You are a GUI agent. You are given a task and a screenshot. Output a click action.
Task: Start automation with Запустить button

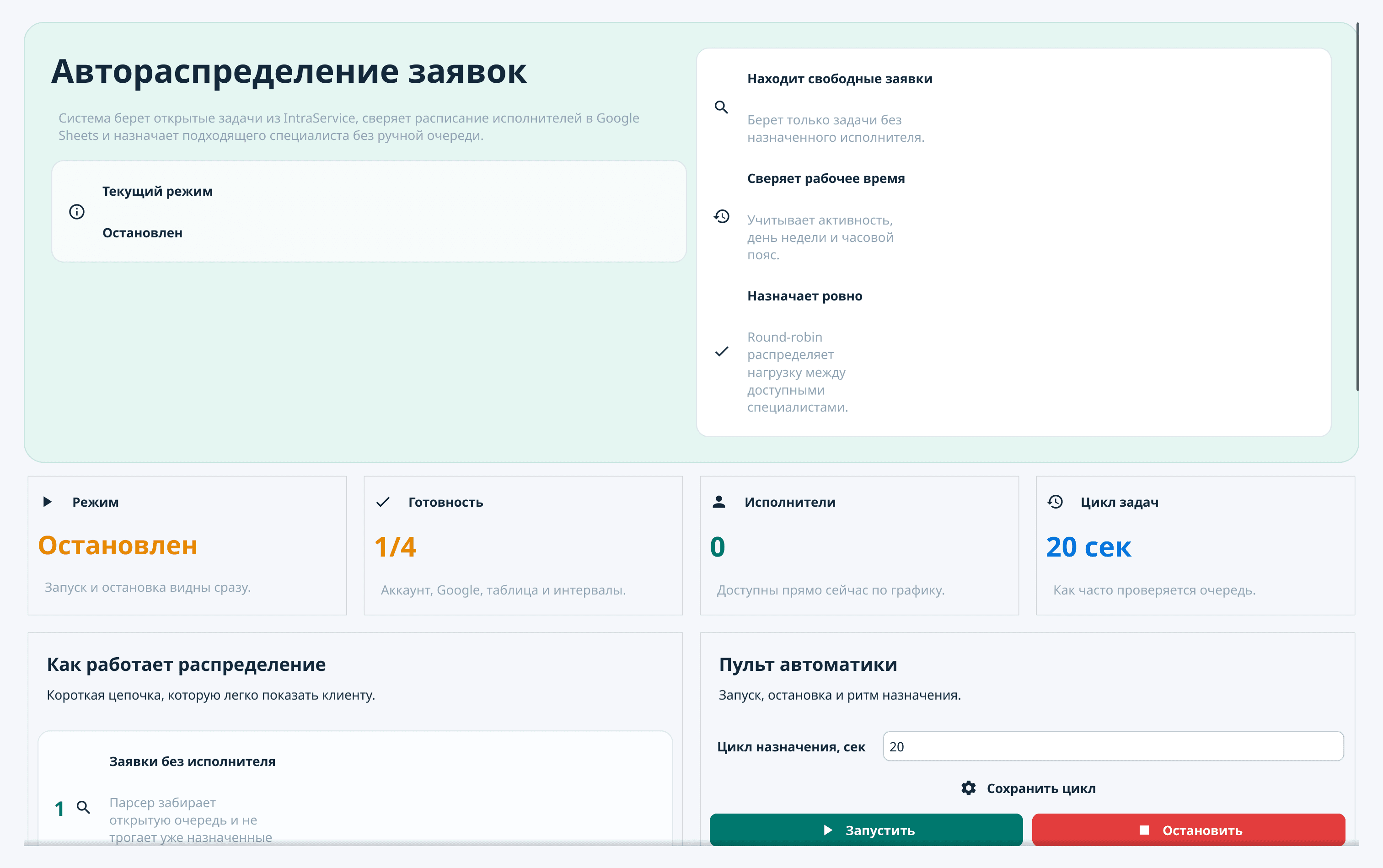[866, 830]
